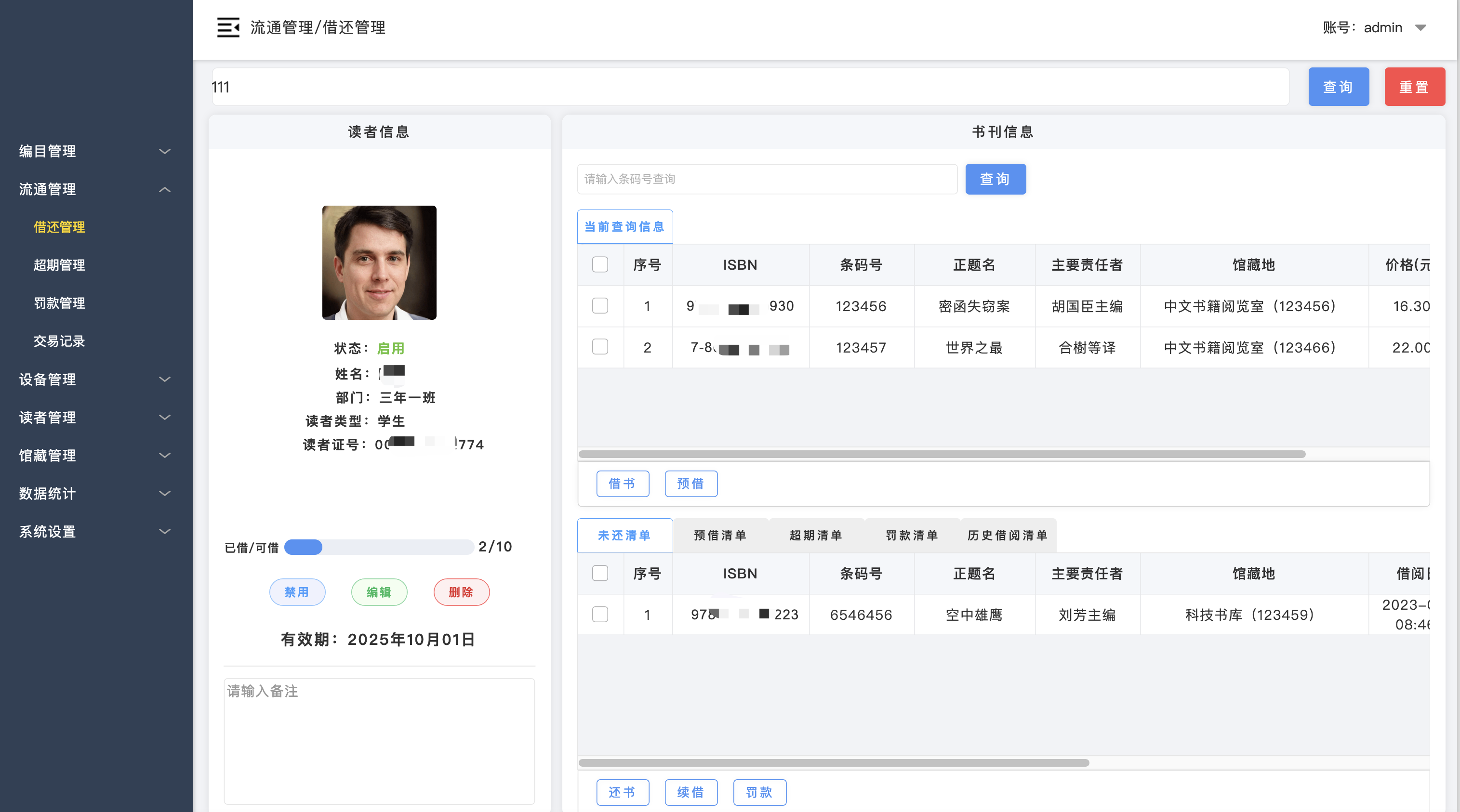The height and width of the screenshot is (812, 1460).
Task: Click the red 删除 button
Action: click(x=461, y=592)
